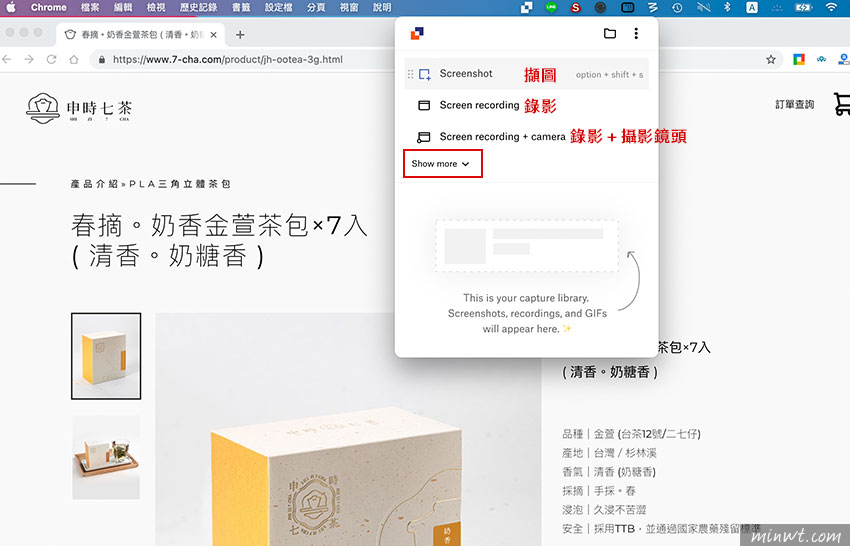Open the 說明 menu
This screenshot has width=850, height=546.
pos(382,7)
